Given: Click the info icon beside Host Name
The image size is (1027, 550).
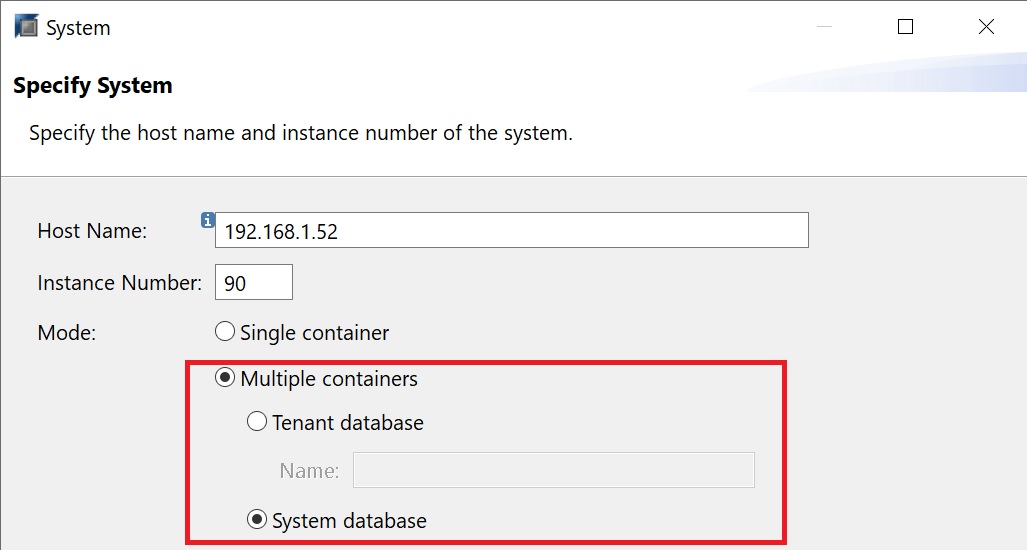Looking at the screenshot, I should 208,221.
